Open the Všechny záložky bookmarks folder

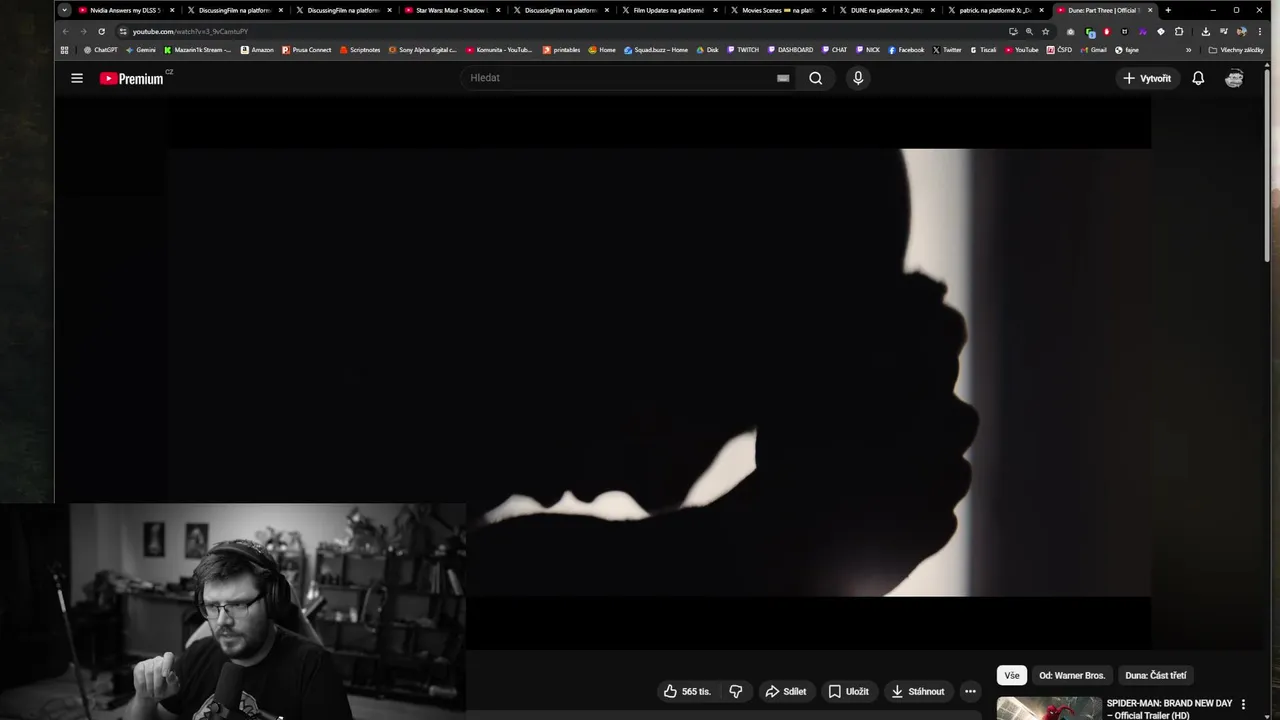(1236, 50)
